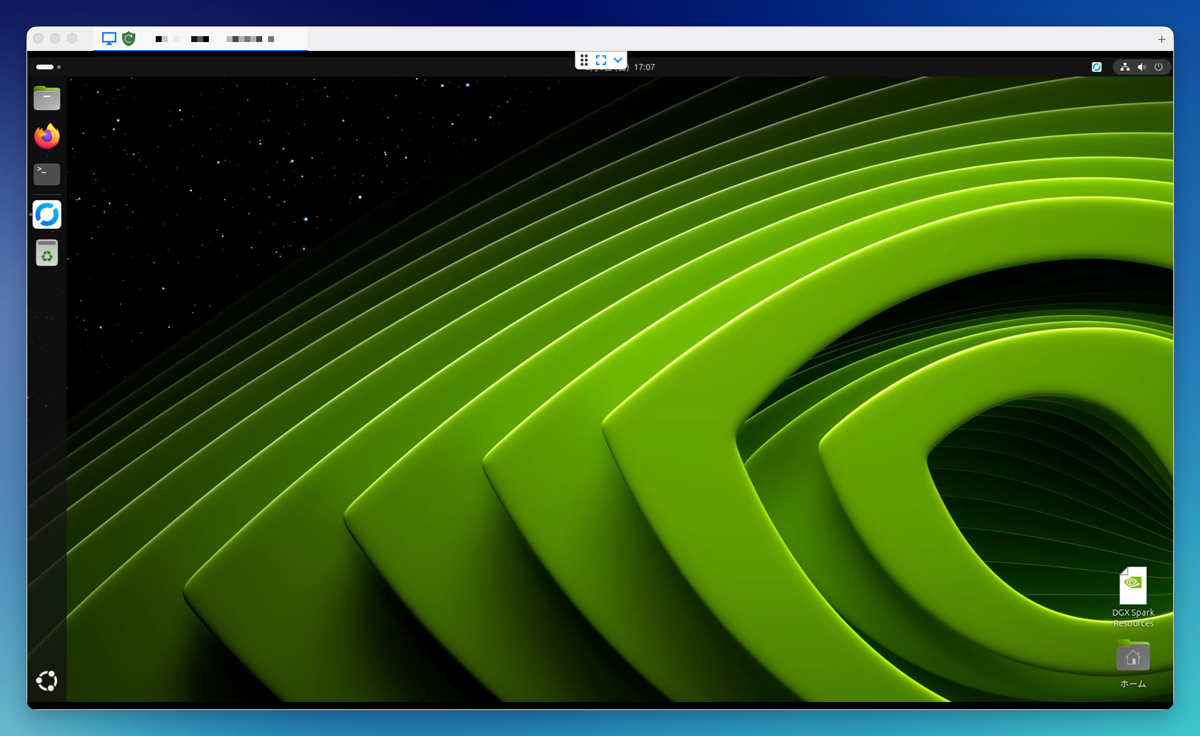
Task: Click the blue tray indicator icon in top bar
Action: [1096, 67]
